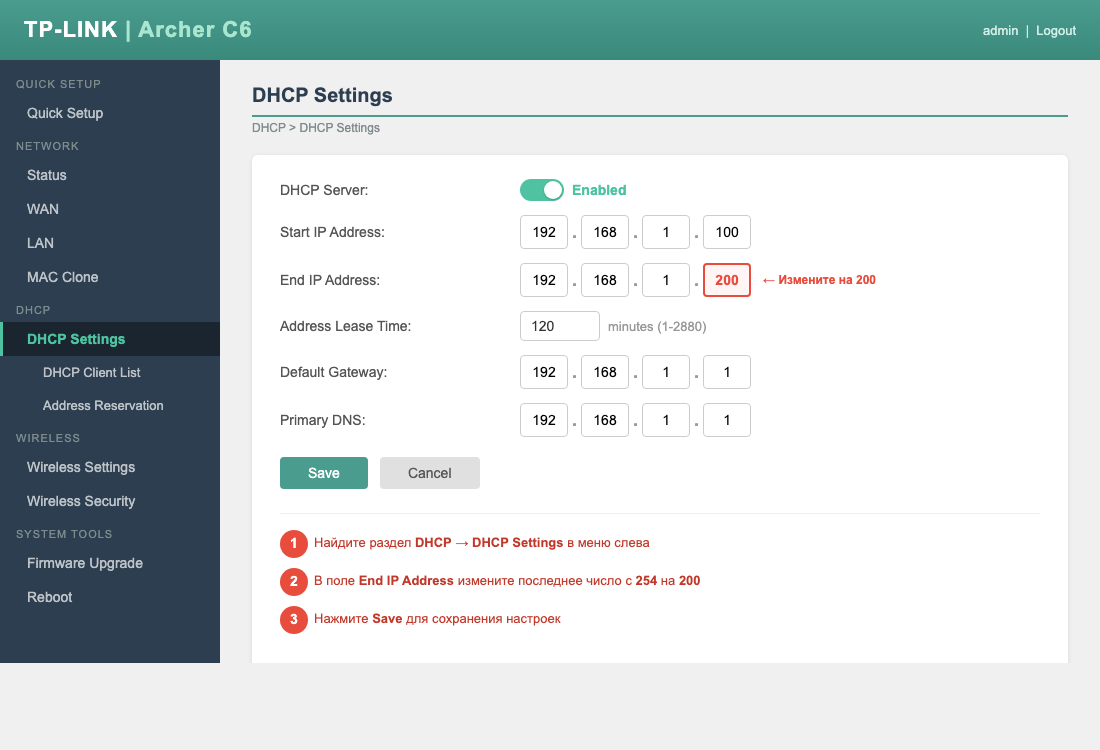The image size is (1100, 750).
Task: Click the red step 1 circle icon
Action: tap(293, 543)
